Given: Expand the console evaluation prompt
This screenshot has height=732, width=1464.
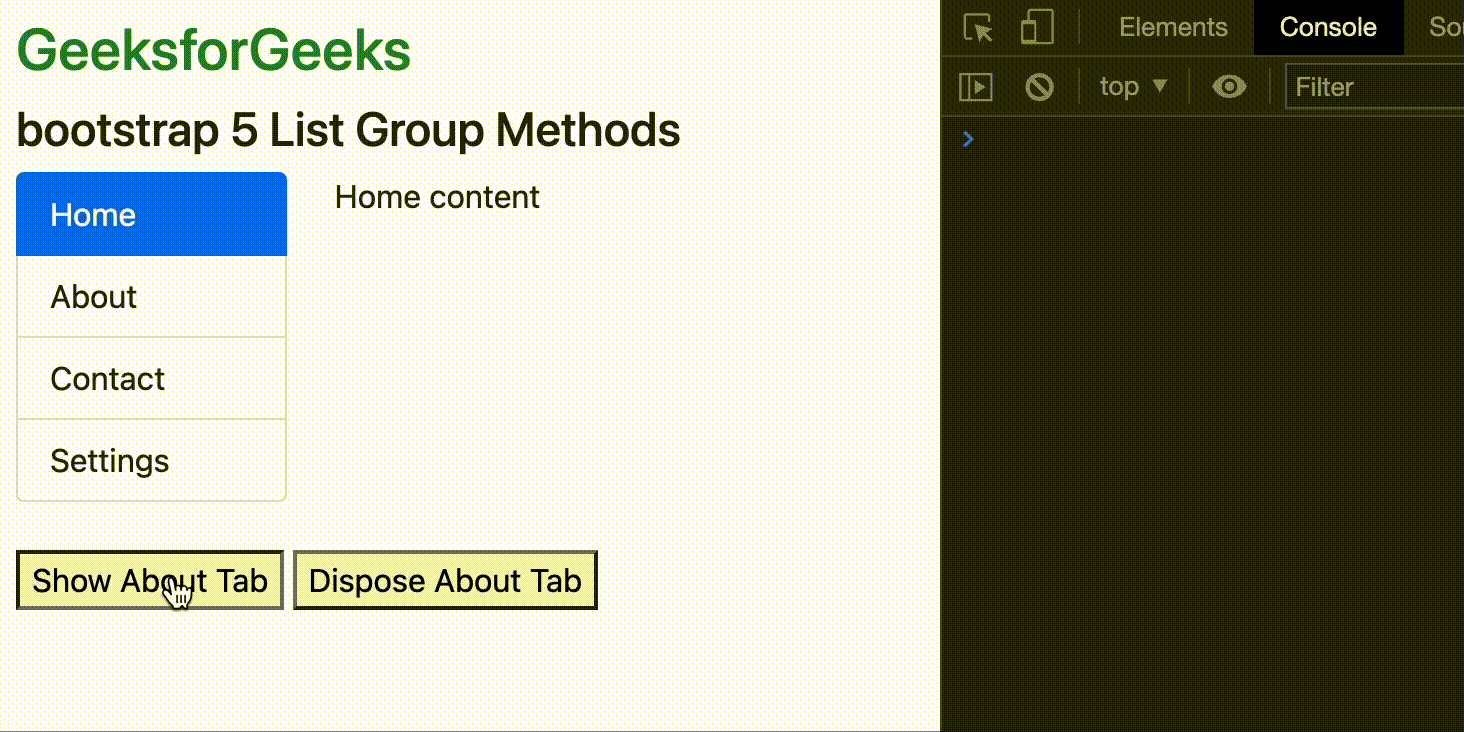Looking at the screenshot, I should coord(967,139).
